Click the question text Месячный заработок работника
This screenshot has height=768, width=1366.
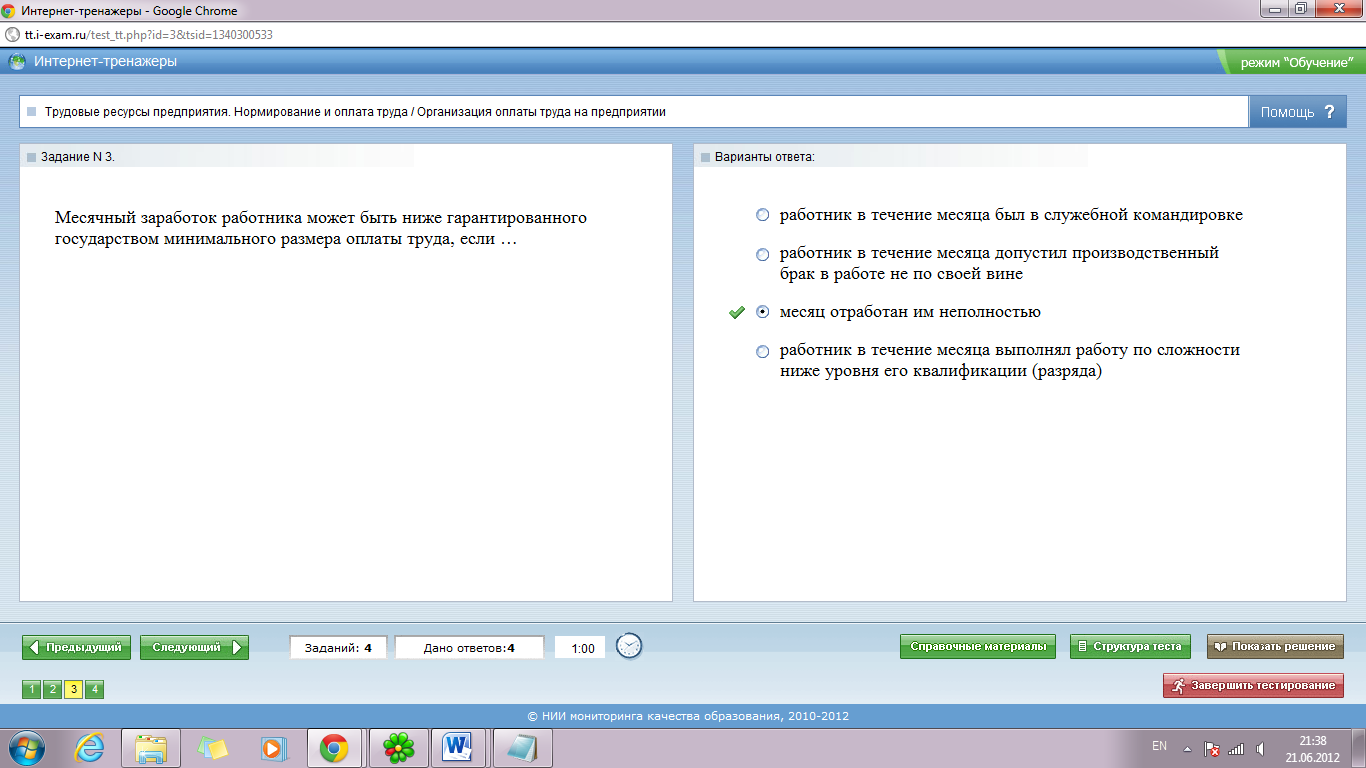coord(320,229)
